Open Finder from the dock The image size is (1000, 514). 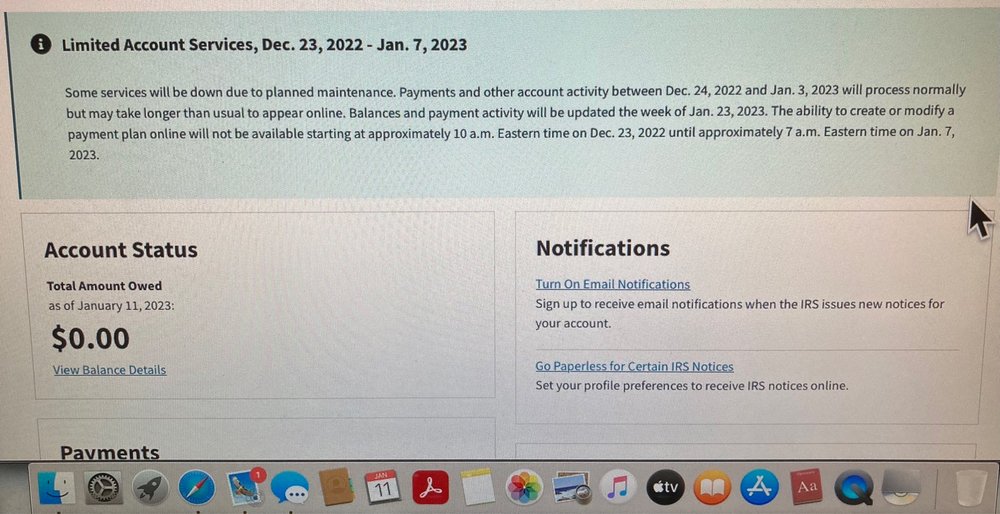pyautogui.click(x=55, y=488)
